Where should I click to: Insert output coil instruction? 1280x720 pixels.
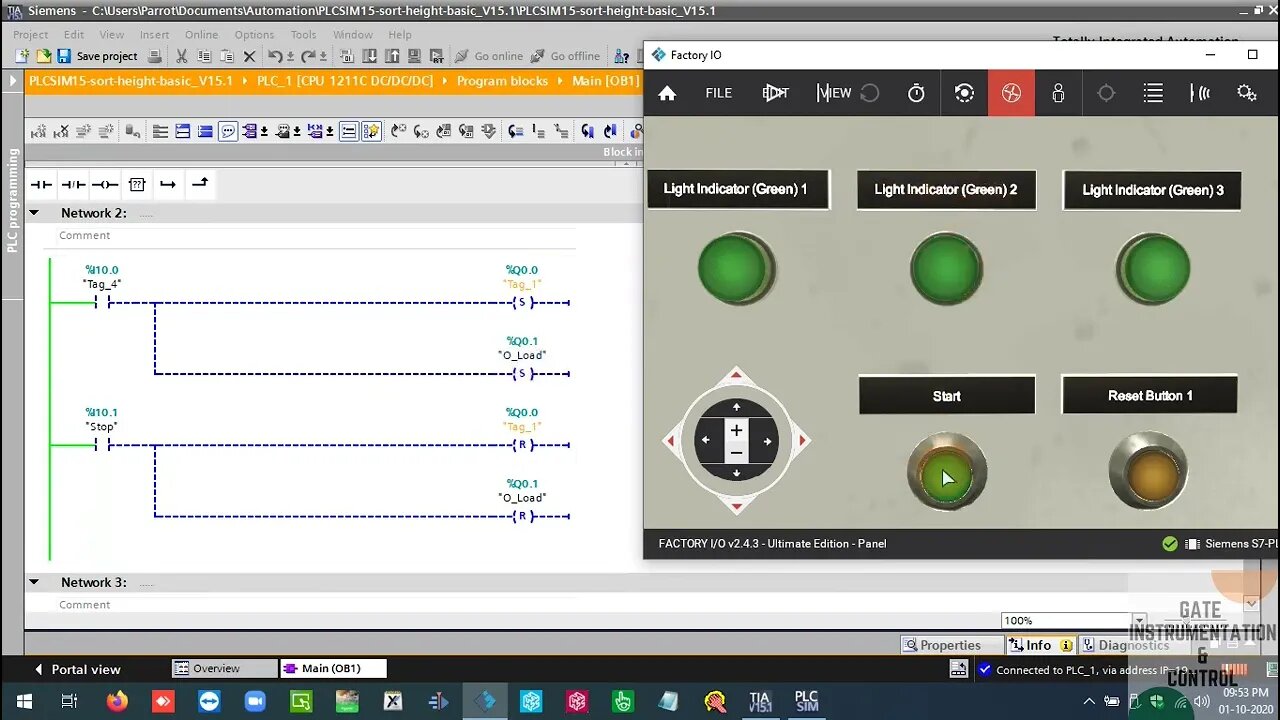(x=105, y=184)
